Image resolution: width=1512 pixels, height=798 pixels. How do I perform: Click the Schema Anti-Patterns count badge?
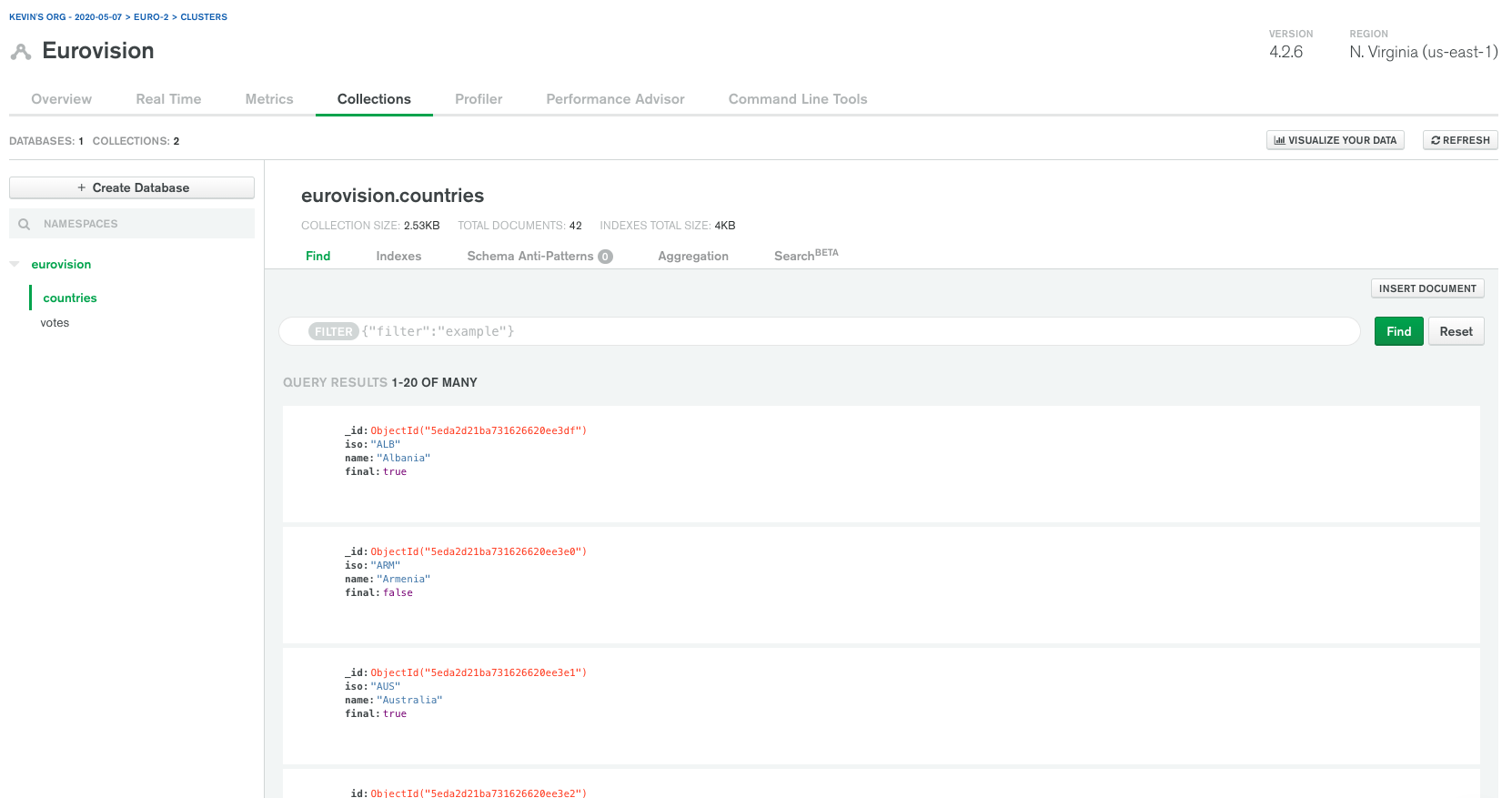[x=605, y=257]
